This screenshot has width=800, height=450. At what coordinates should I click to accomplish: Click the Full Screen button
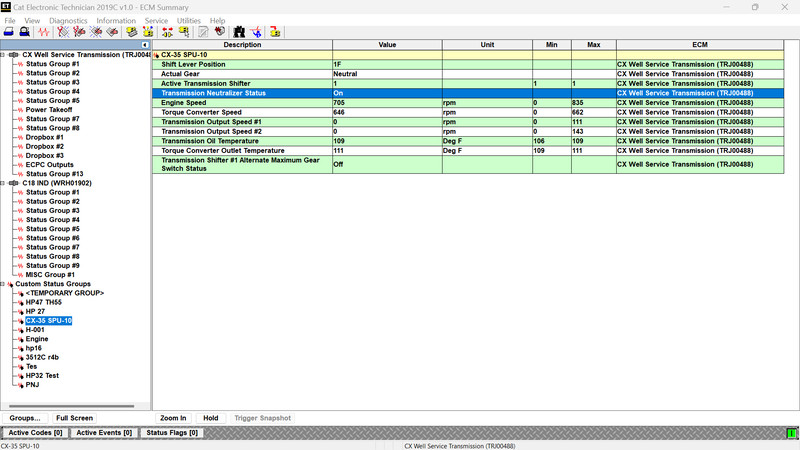coord(74,418)
